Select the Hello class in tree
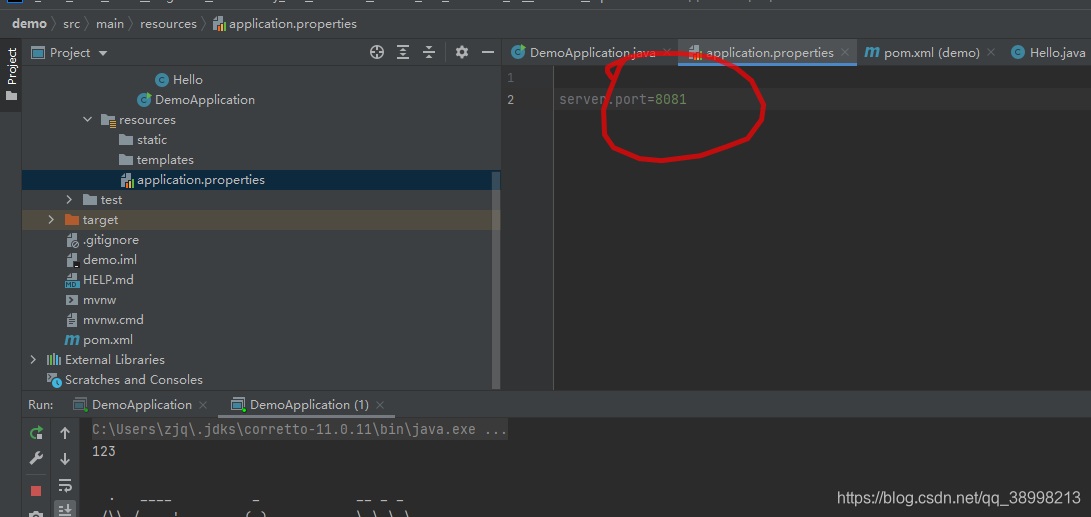 click(179, 80)
